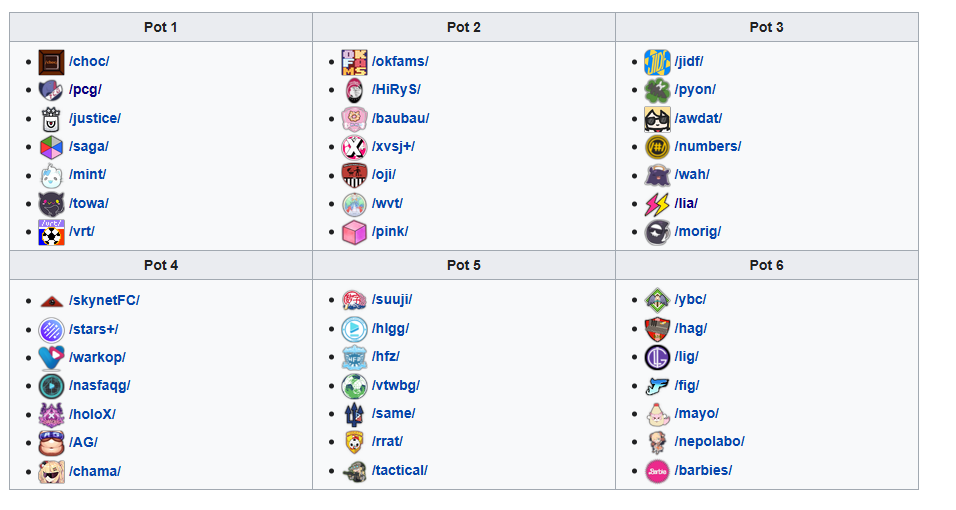Viewport: 956px width, 510px height.
Task: Open the /justice/ team link
Action: (95, 118)
